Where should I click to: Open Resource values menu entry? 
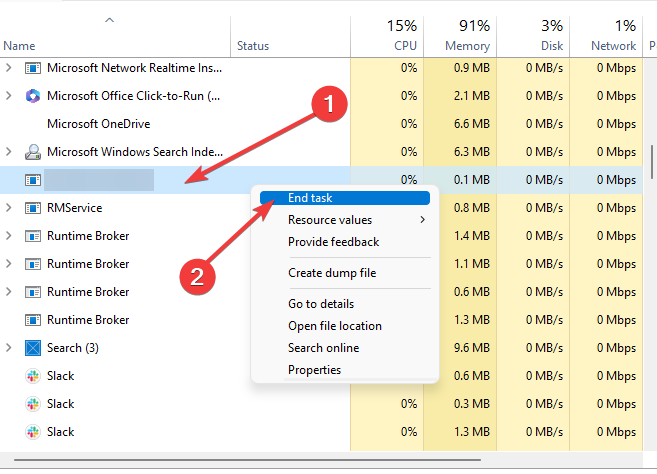click(345, 220)
